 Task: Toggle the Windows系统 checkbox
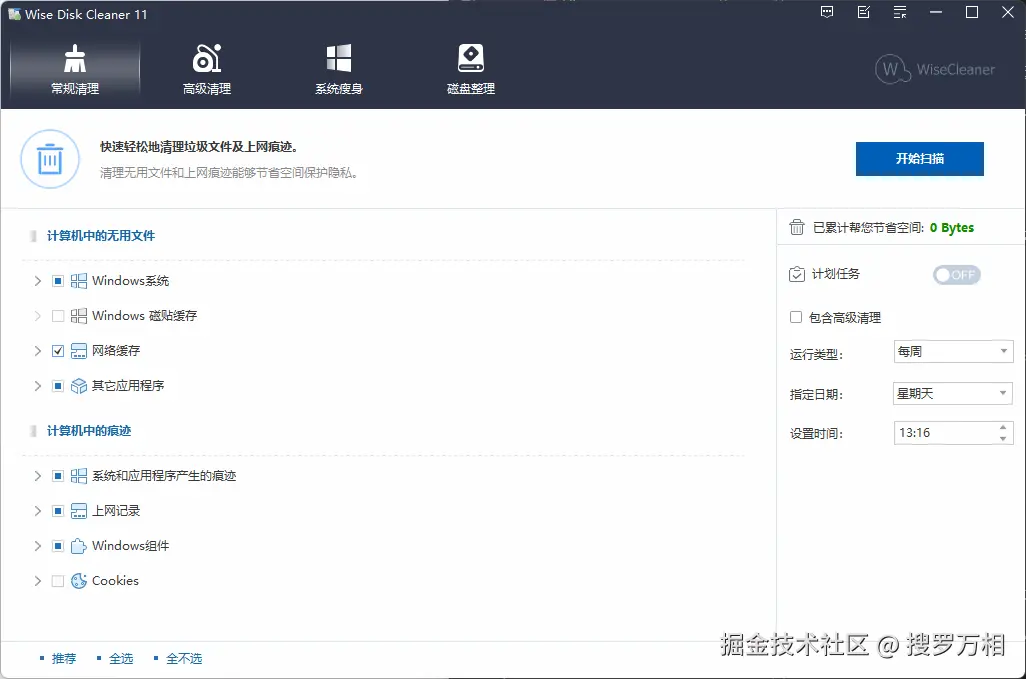click(58, 281)
